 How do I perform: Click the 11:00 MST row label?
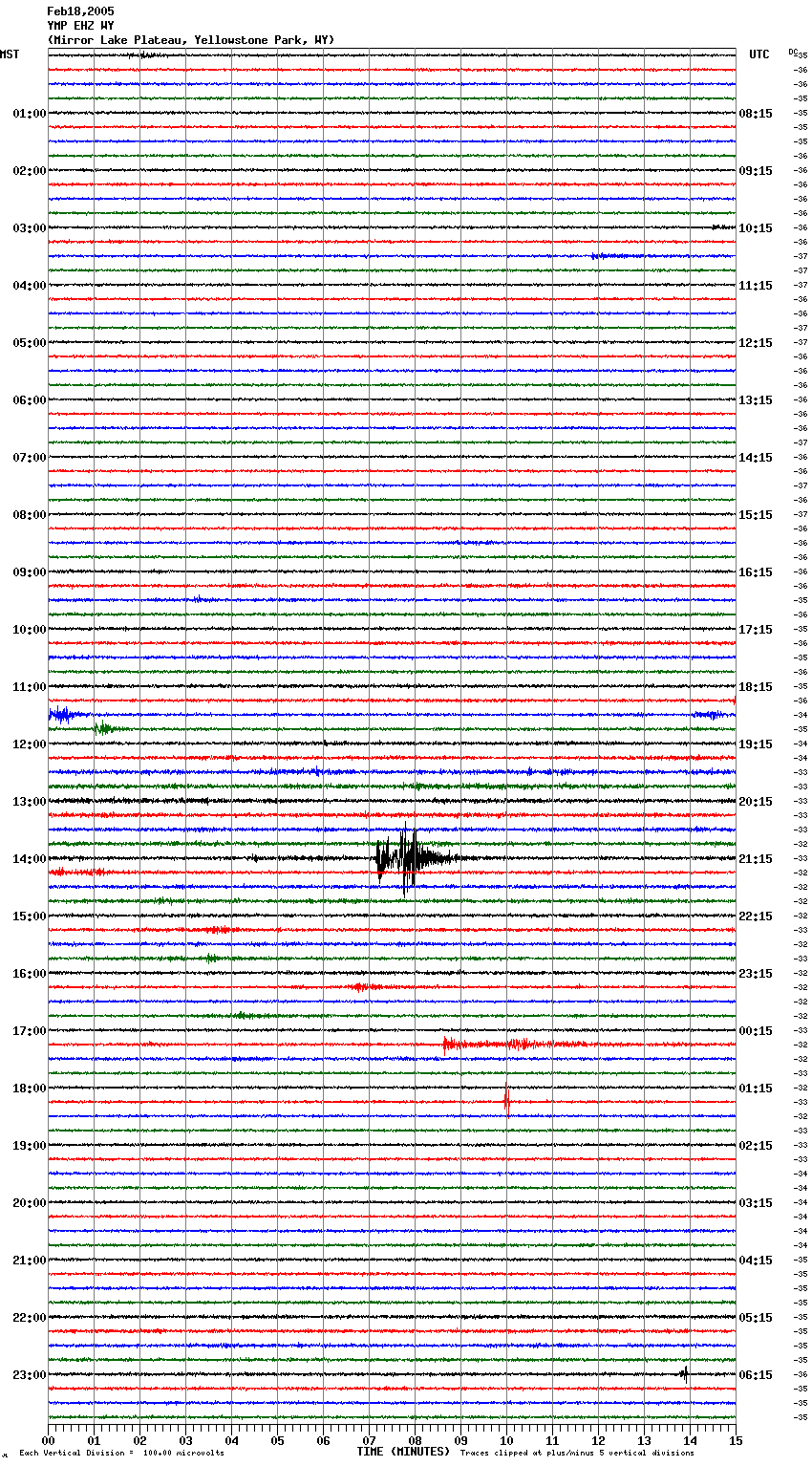tap(30, 687)
